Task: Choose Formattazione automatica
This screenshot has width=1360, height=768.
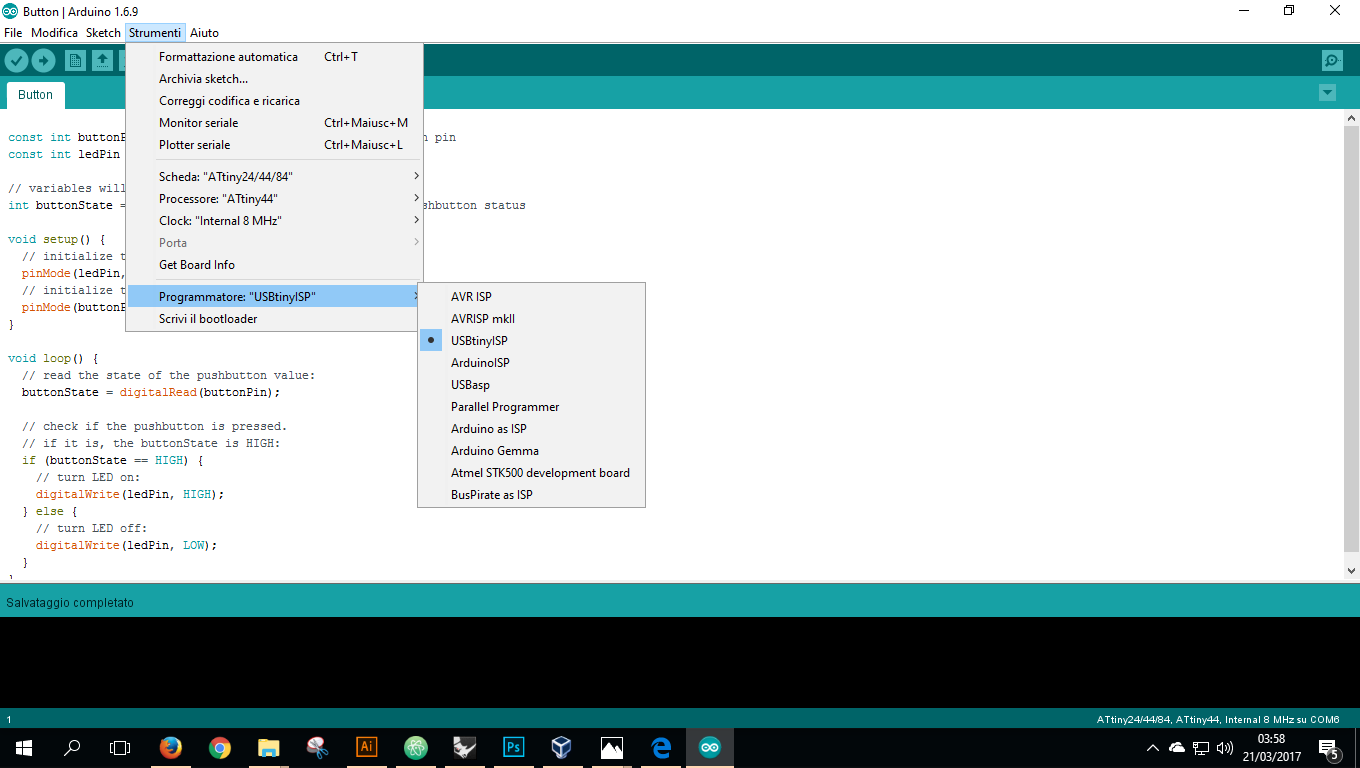Action: point(275,57)
